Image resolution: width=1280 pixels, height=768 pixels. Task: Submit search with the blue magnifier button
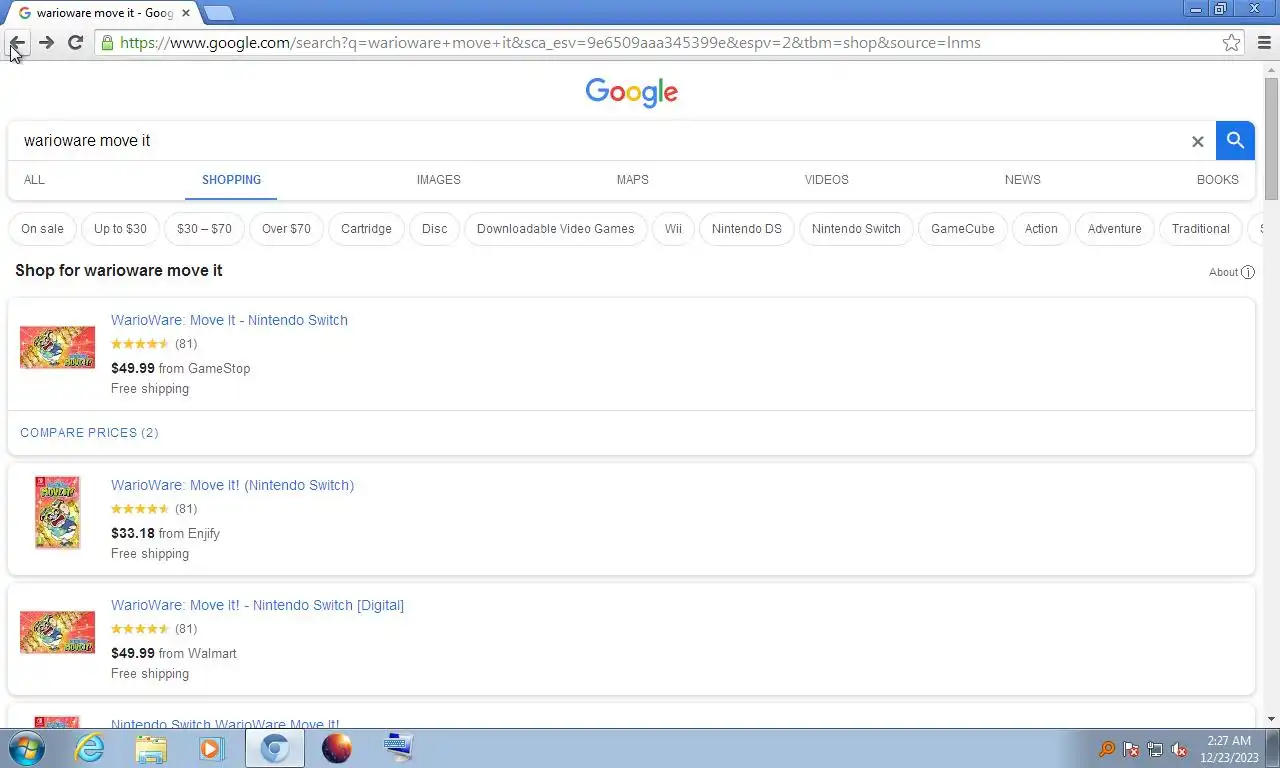[1235, 141]
